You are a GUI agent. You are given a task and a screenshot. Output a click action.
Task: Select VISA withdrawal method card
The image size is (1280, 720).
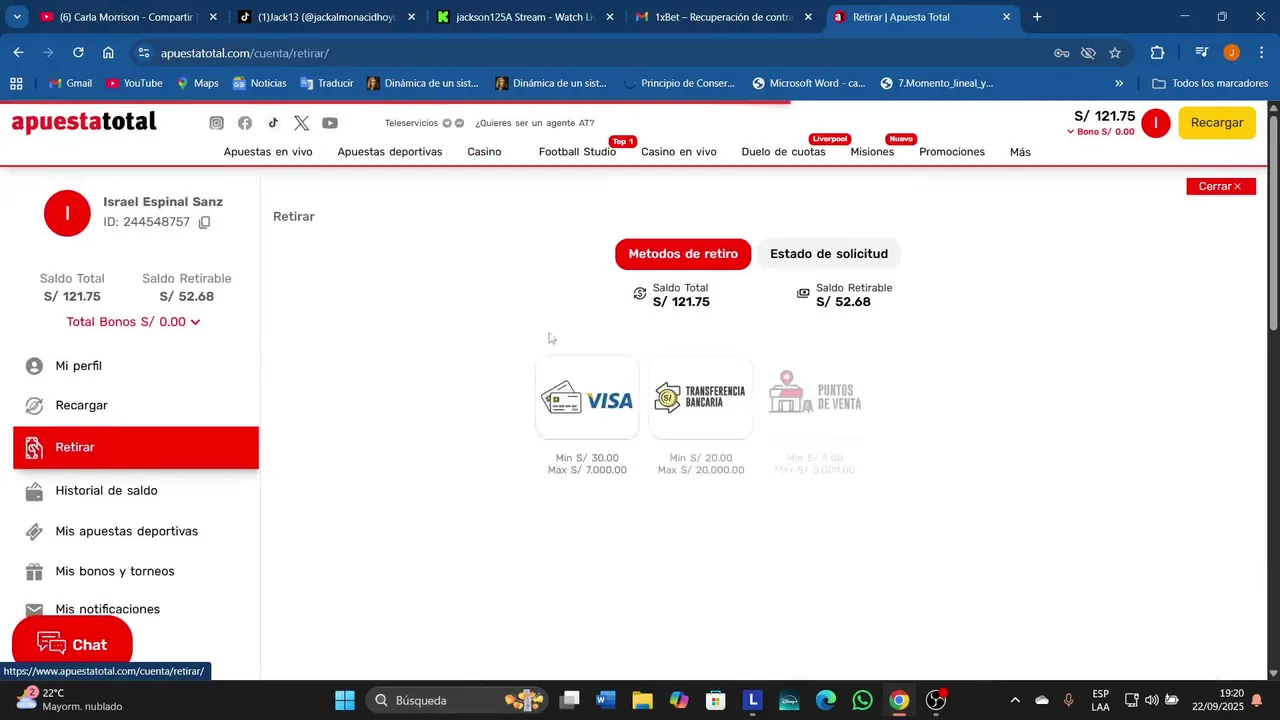point(587,398)
